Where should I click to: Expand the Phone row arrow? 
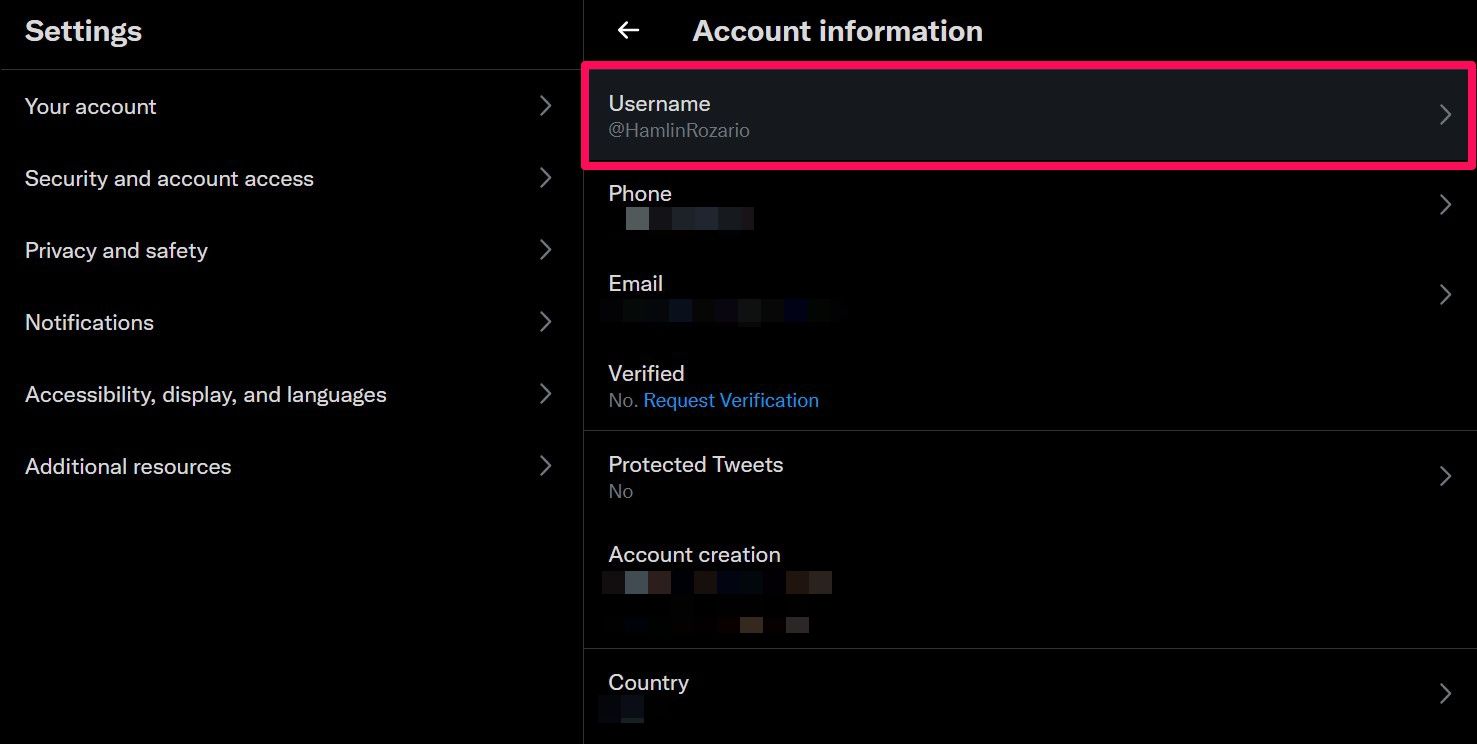click(1445, 205)
